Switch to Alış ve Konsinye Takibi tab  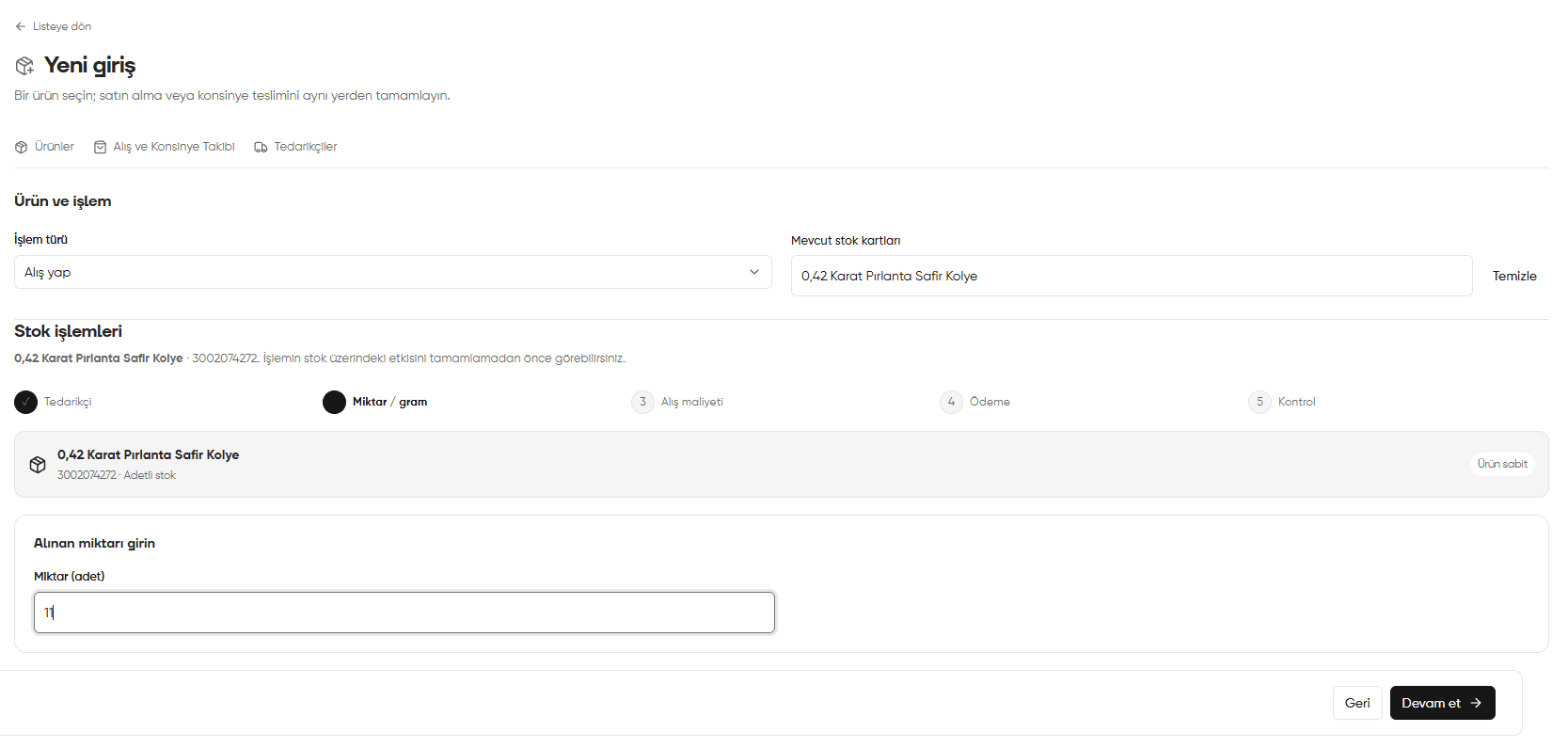pos(165,147)
